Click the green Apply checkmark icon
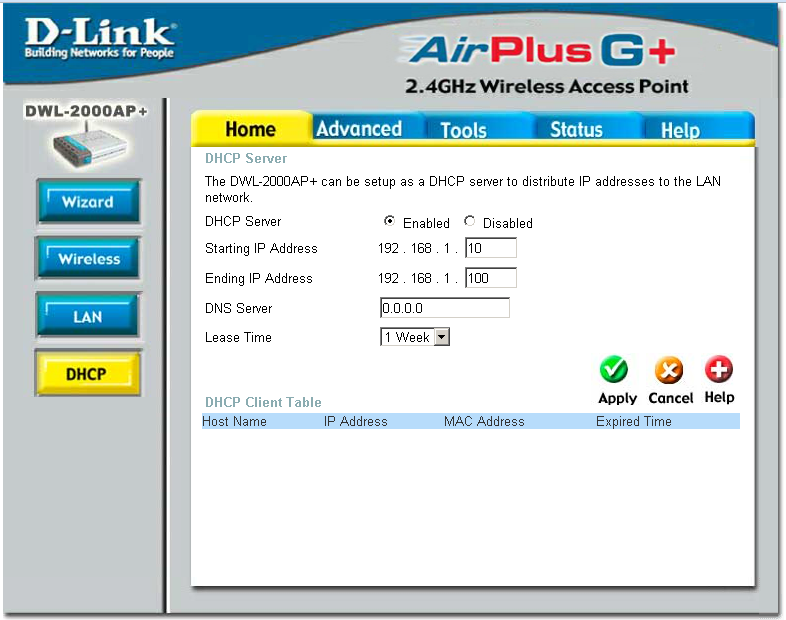This screenshot has height=620, width=786. [614, 371]
